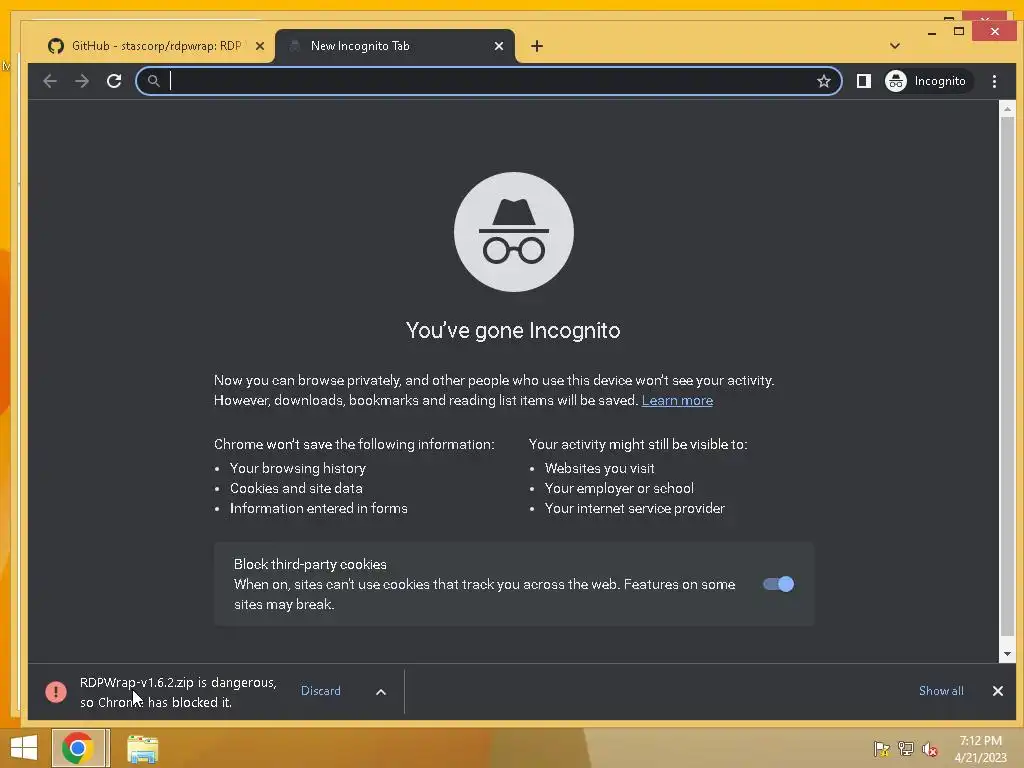1024x768 pixels.
Task: Switch to the GitHub stascorp/rdpwrap tab
Action: (155, 46)
